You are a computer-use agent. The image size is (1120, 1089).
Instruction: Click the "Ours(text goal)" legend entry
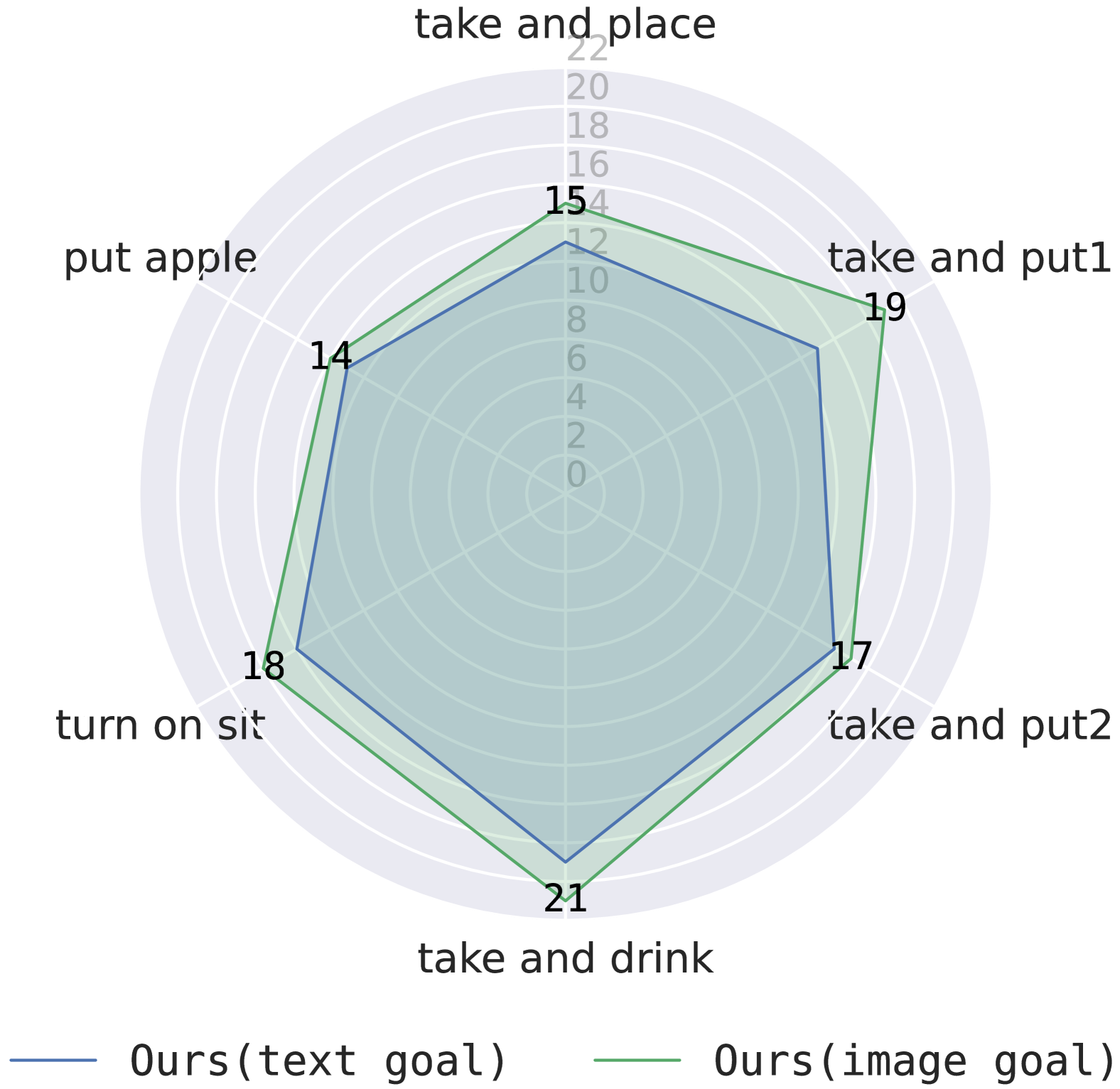click(x=318, y=1061)
